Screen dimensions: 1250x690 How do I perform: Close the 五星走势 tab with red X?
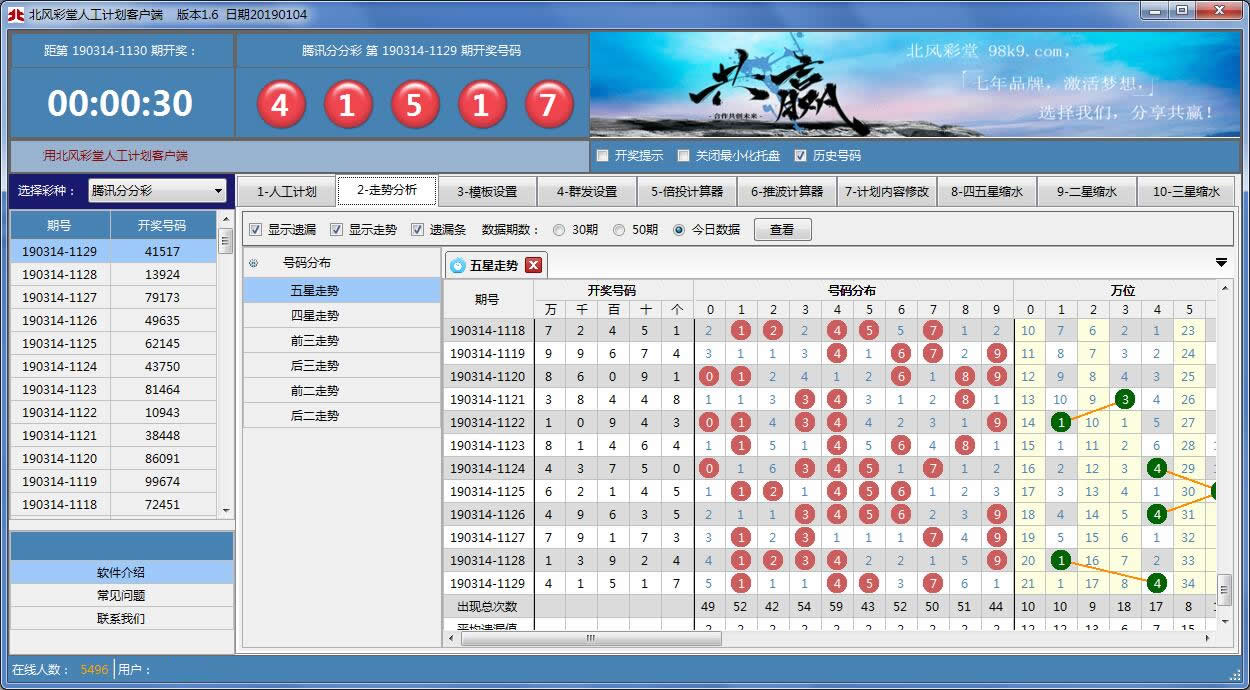(533, 265)
